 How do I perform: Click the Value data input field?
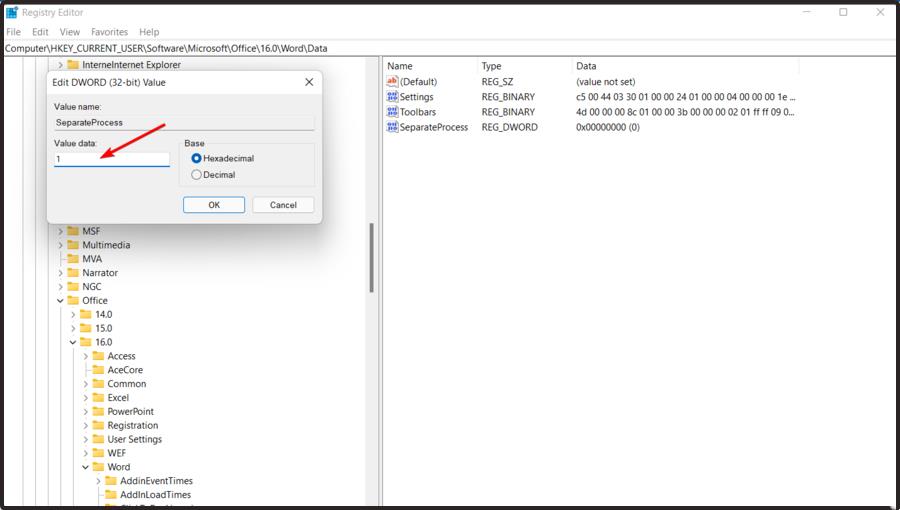[x=112, y=159]
